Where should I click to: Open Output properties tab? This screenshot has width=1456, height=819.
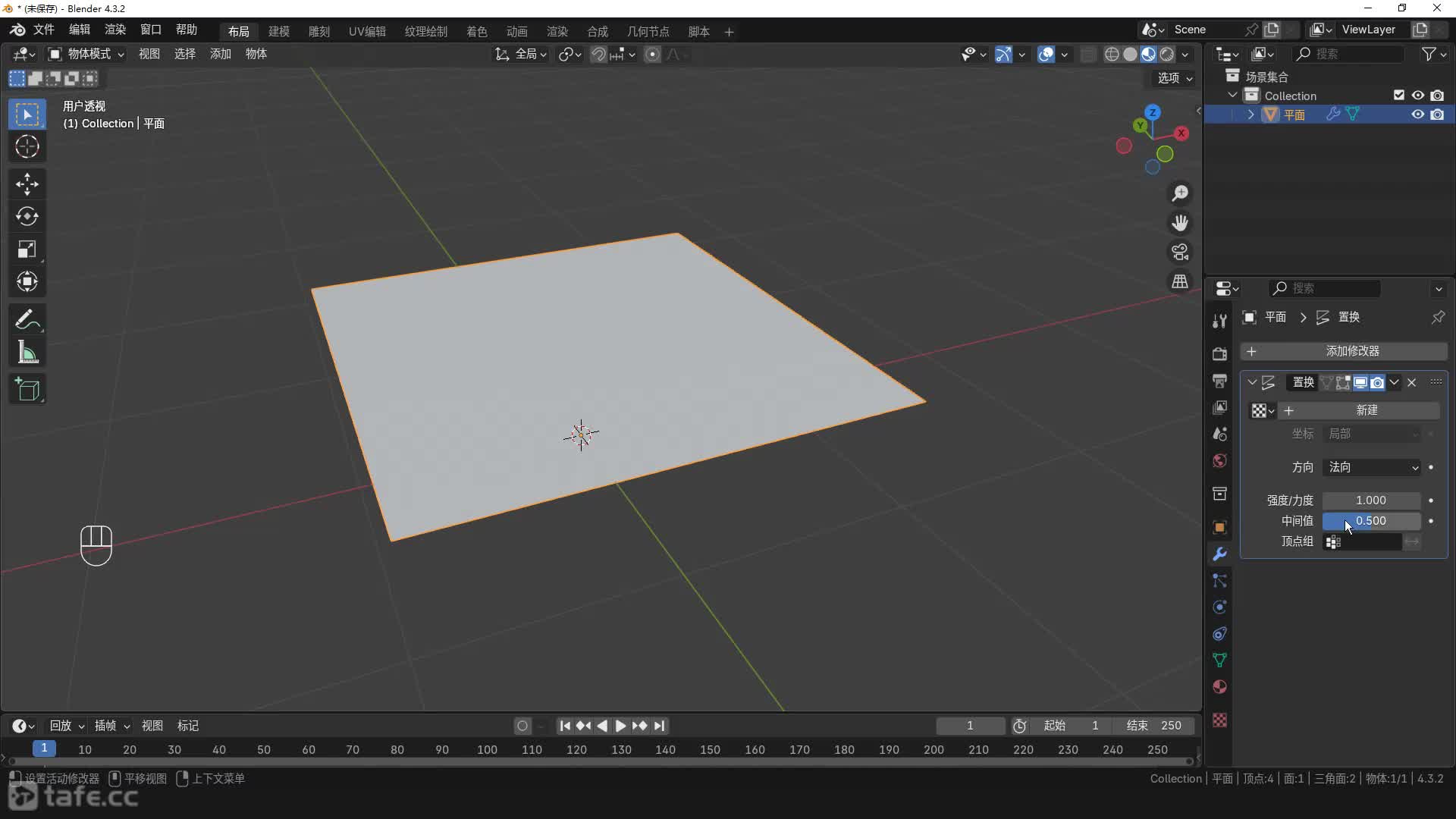(x=1219, y=381)
